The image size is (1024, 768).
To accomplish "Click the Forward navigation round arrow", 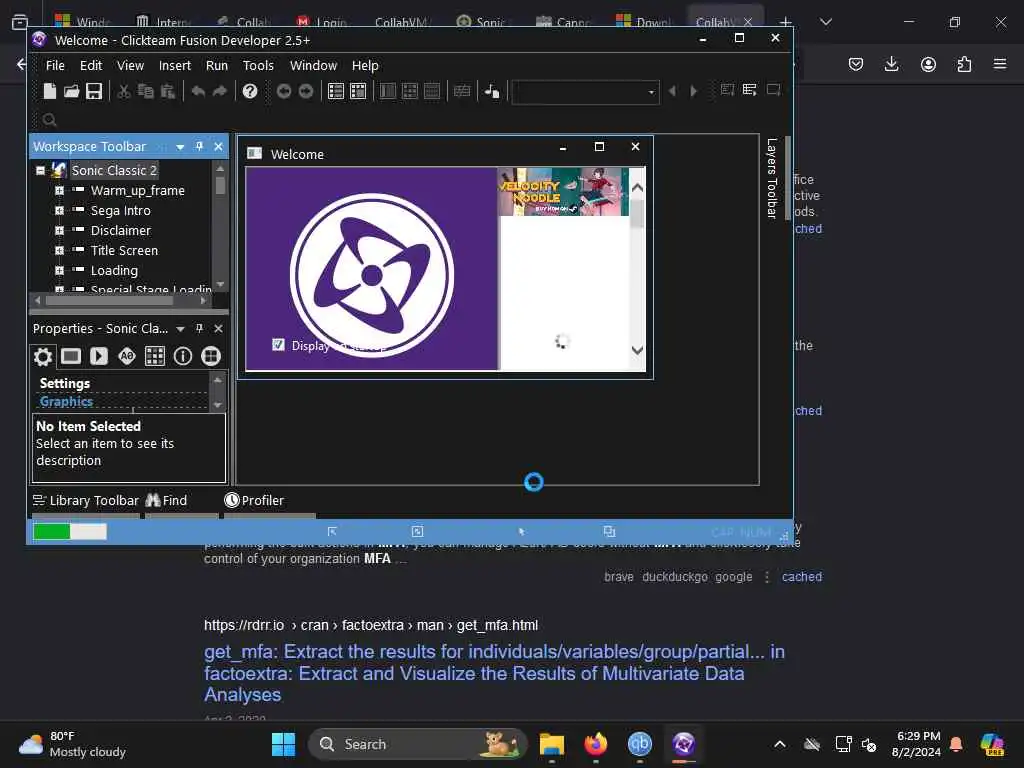I will 306,91.
